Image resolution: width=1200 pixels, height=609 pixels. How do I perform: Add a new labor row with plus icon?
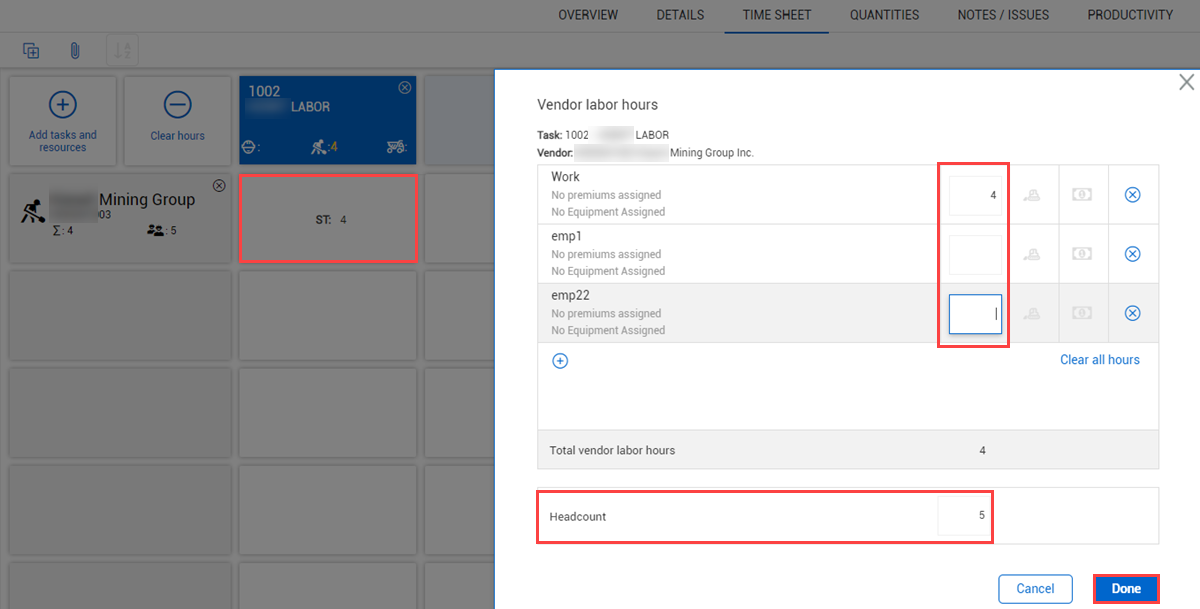click(x=560, y=361)
